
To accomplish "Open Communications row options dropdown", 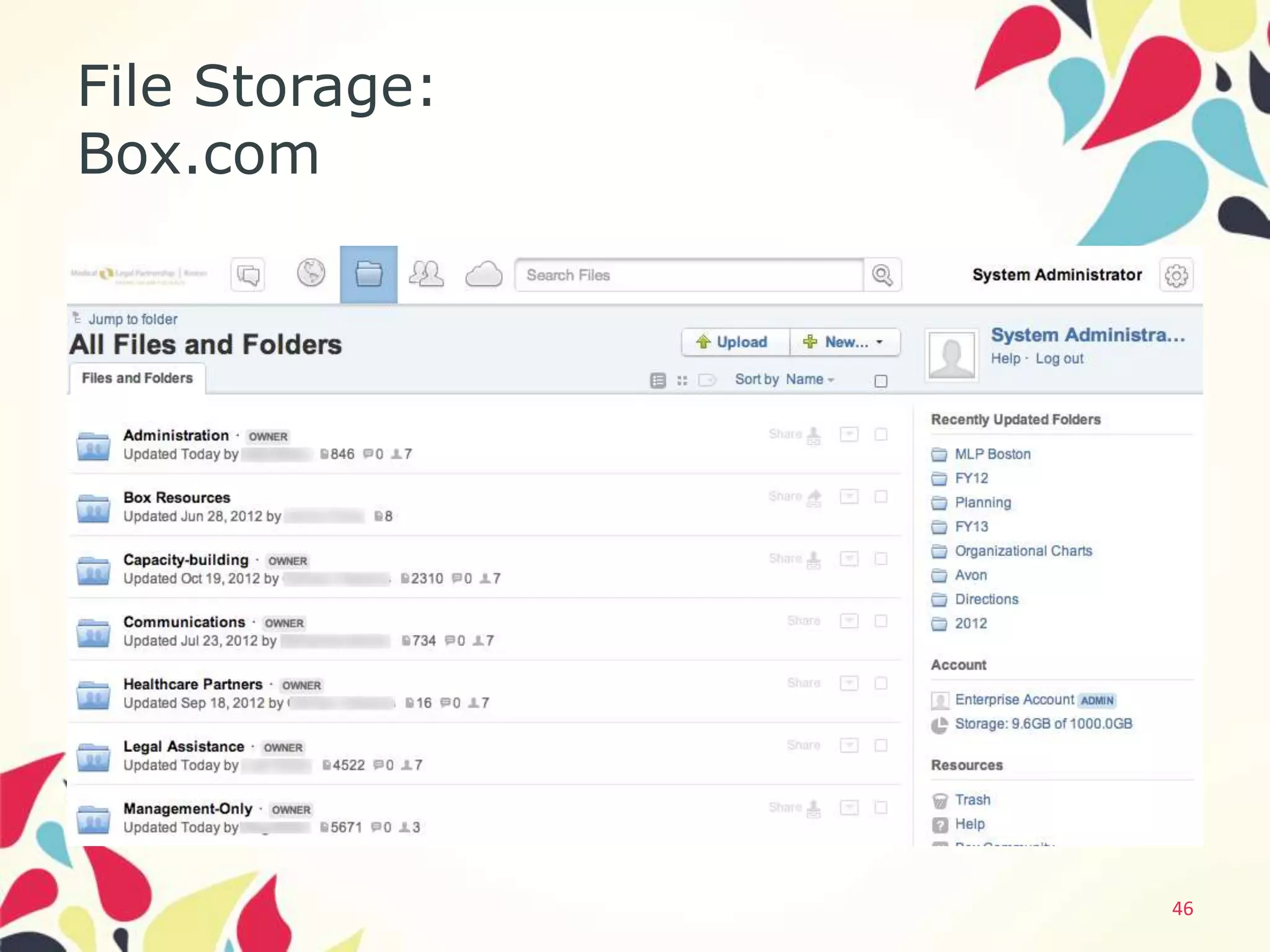I will click(x=849, y=621).
